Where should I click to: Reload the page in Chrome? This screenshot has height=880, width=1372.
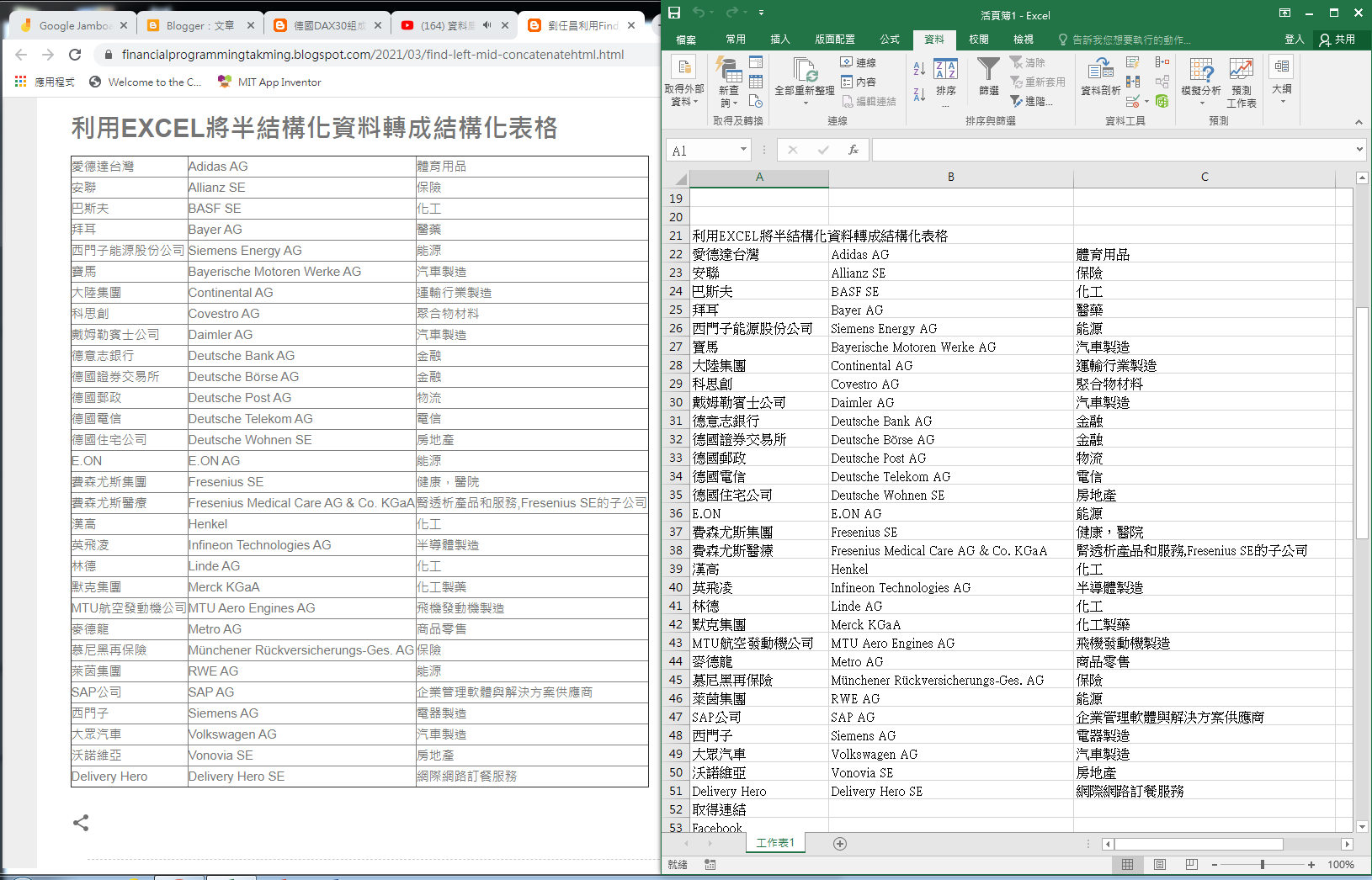(75, 55)
